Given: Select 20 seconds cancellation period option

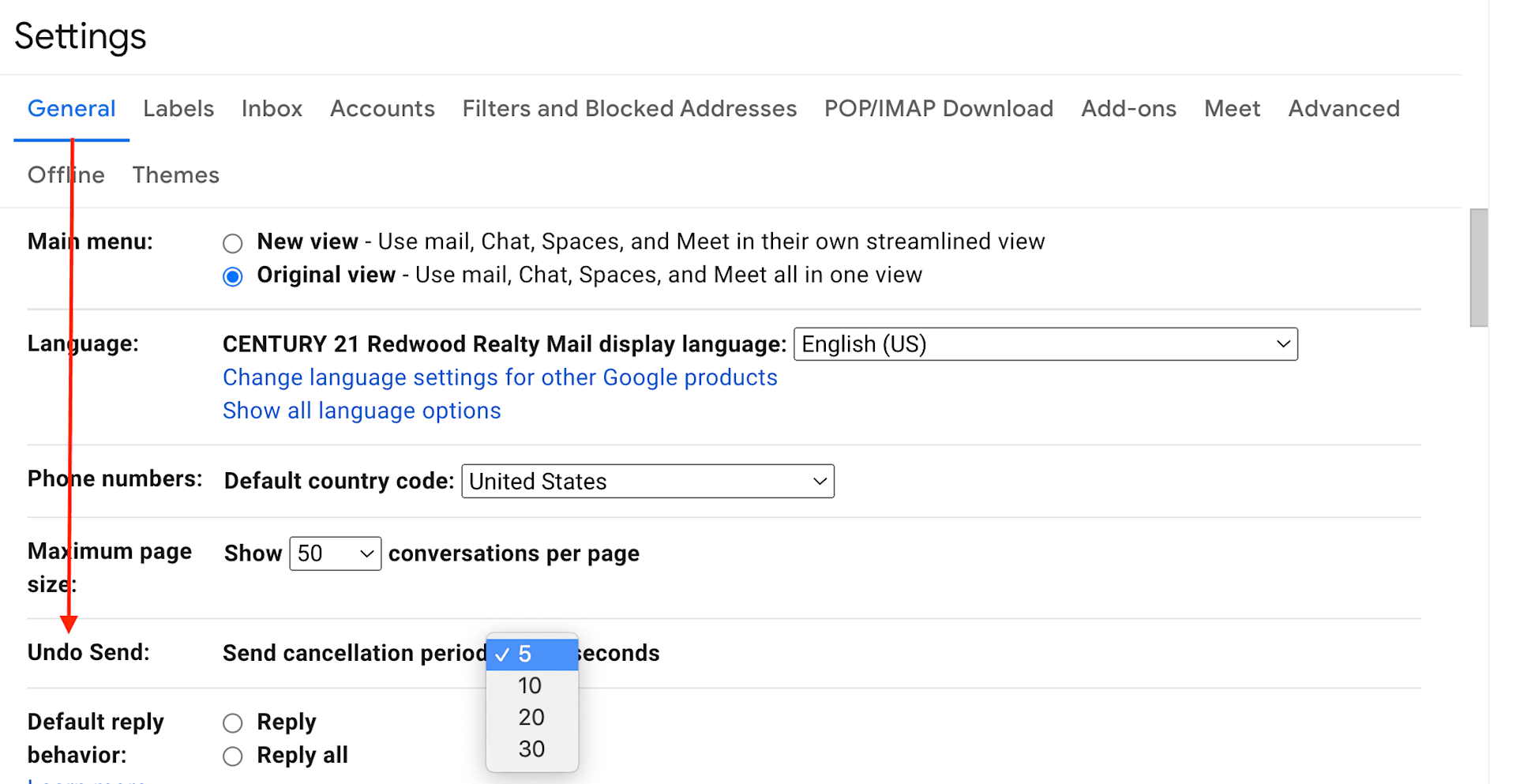Looking at the screenshot, I should (531, 717).
